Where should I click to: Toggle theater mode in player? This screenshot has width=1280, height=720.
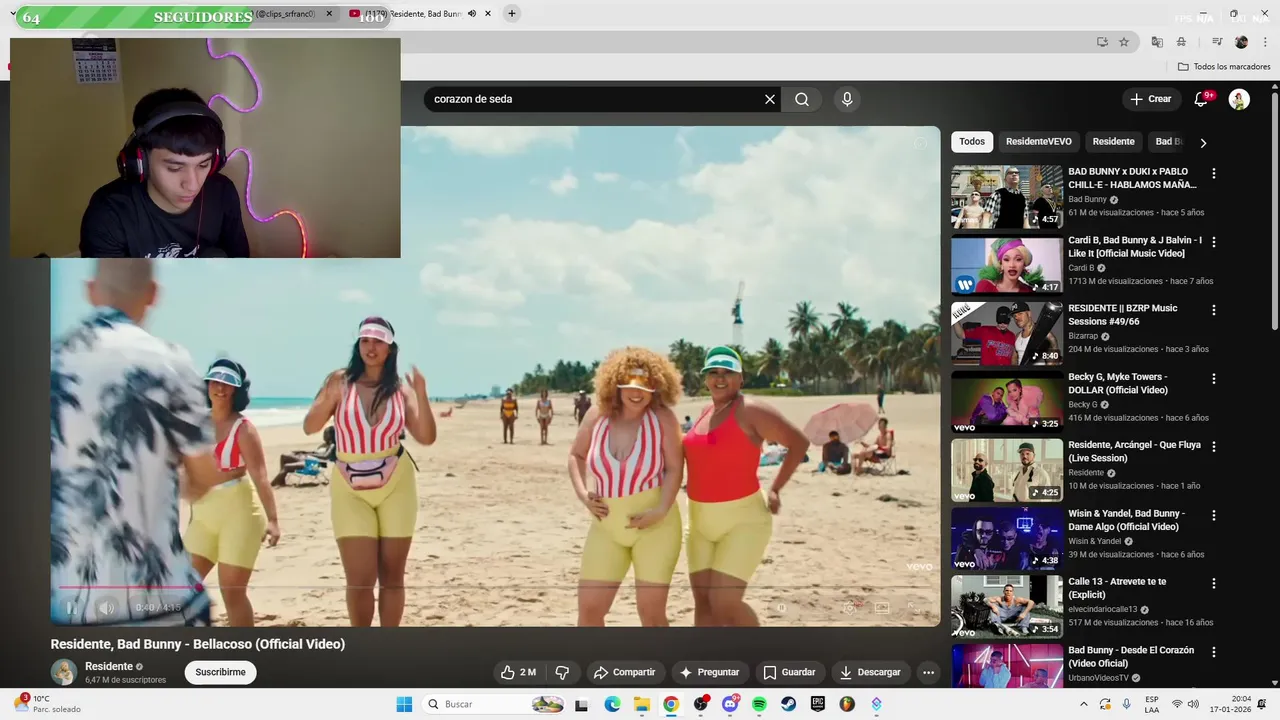point(882,607)
